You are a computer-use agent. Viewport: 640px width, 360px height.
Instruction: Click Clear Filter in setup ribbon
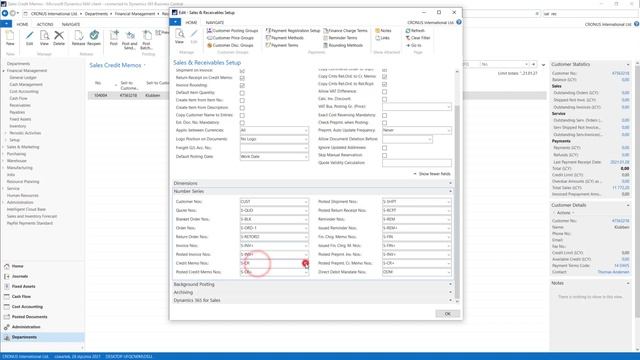tap(418, 38)
